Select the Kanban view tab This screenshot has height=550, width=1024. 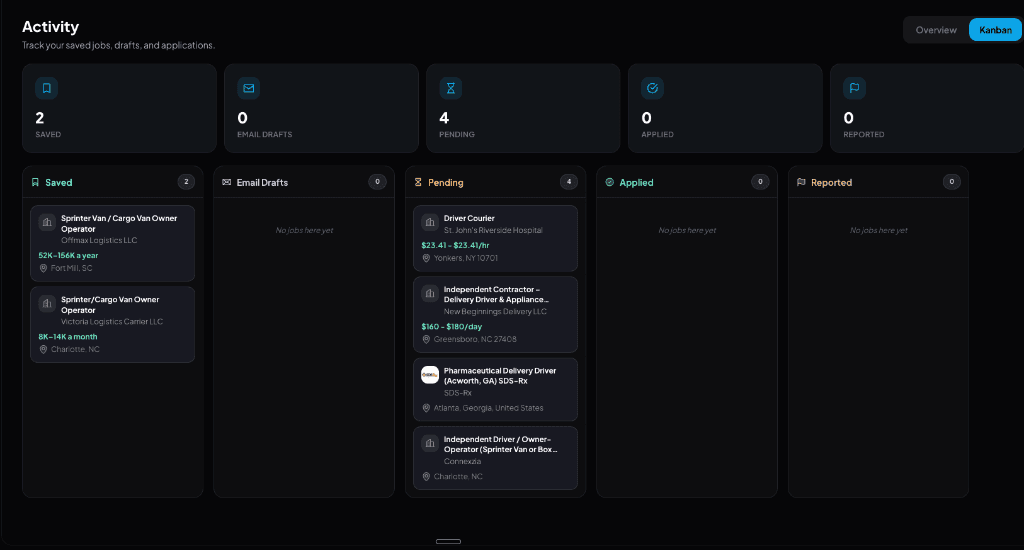point(995,30)
